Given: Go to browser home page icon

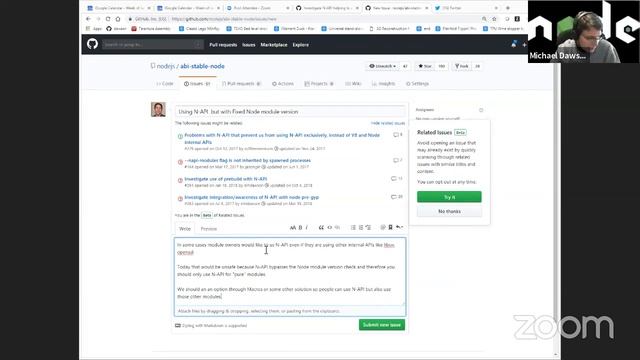Looking at the screenshot, I should click(x=118, y=19).
